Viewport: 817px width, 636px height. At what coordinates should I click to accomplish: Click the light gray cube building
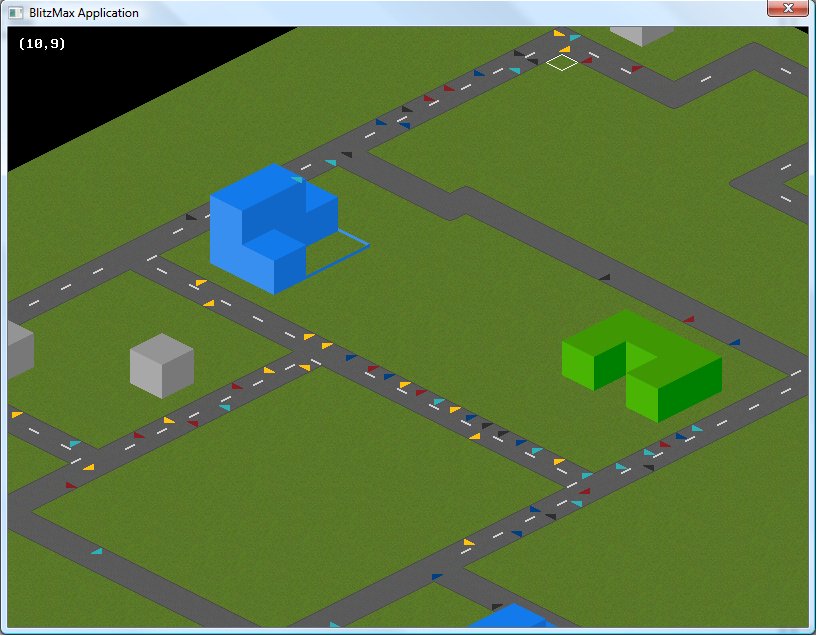click(x=162, y=366)
